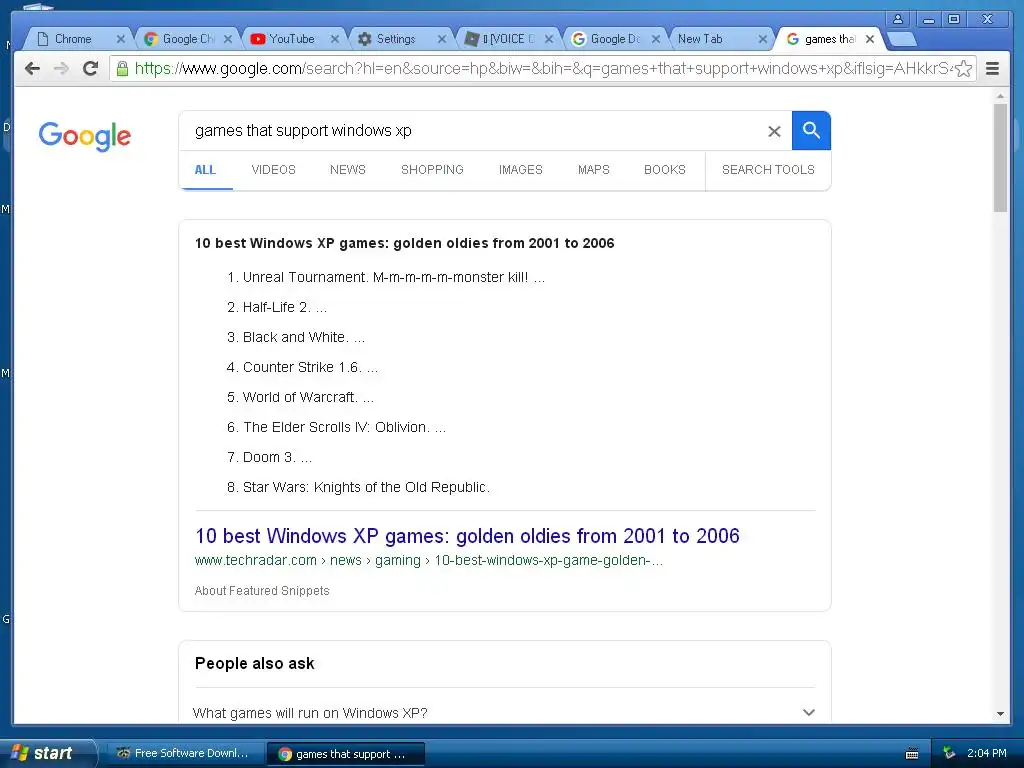
Task: Switch to the Google Chrome tab
Action: click(x=186, y=39)
